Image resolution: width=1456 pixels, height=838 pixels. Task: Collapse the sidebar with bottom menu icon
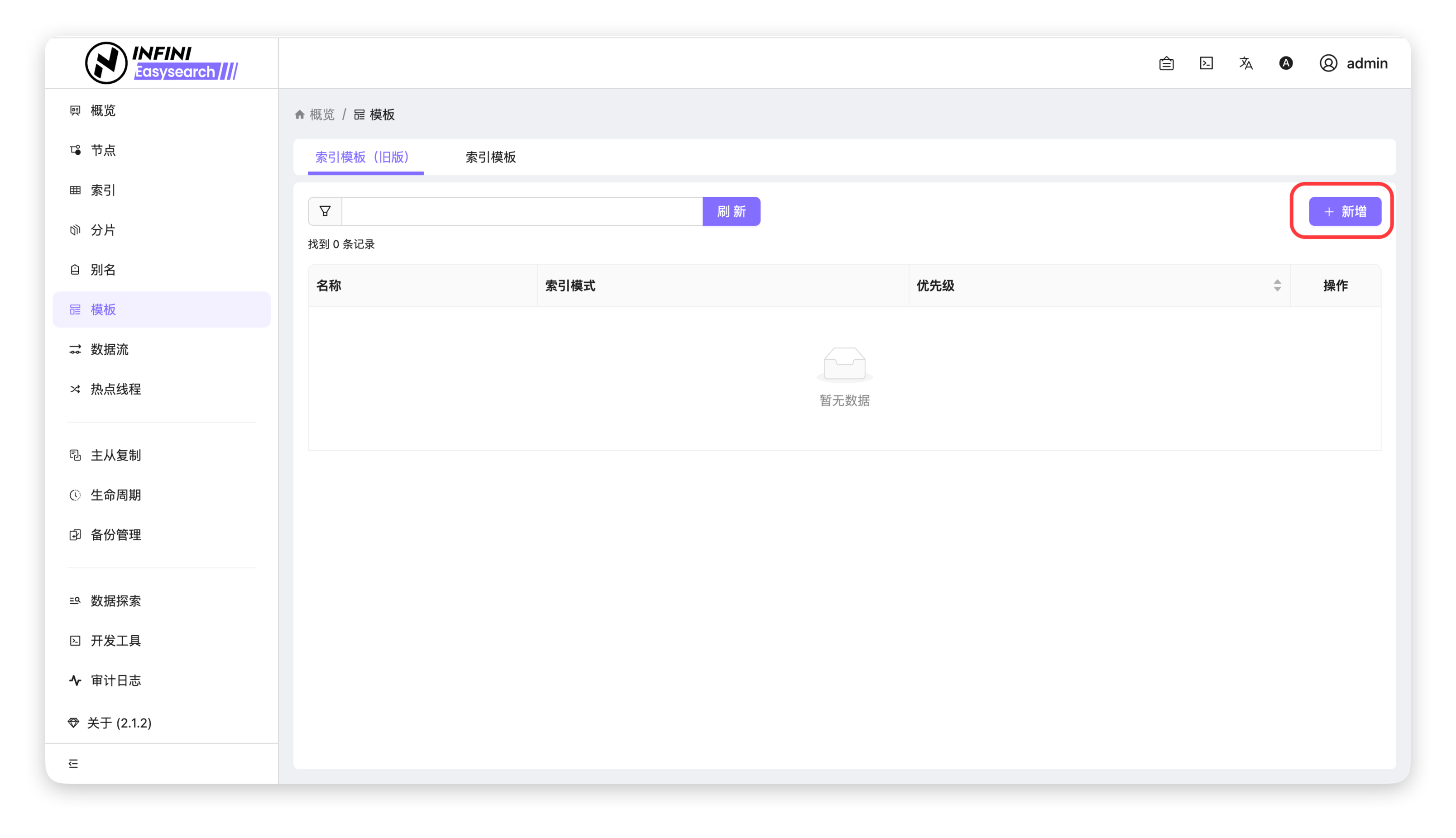[73, 763]
